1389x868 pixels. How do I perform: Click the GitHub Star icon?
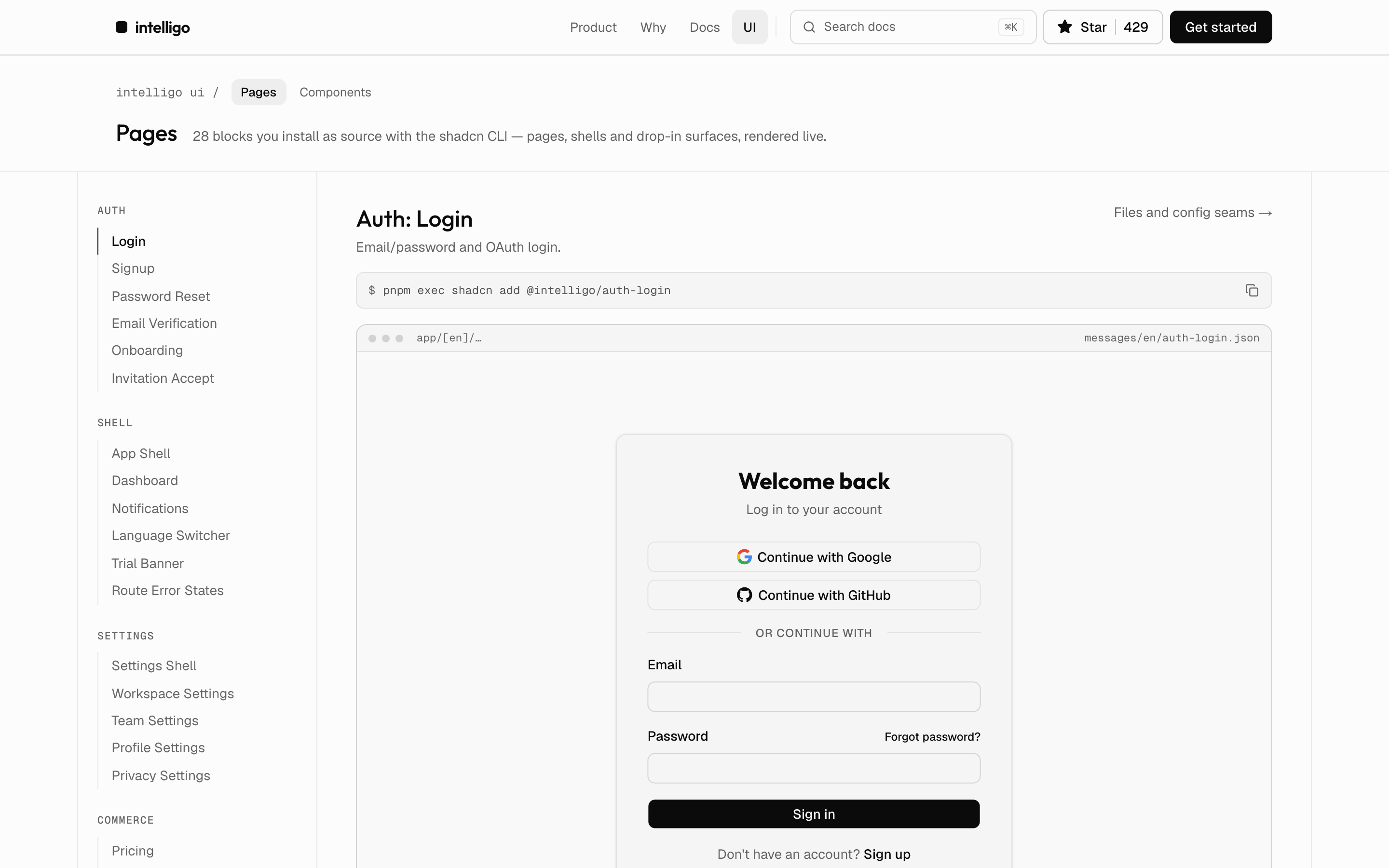(1065, 27)
